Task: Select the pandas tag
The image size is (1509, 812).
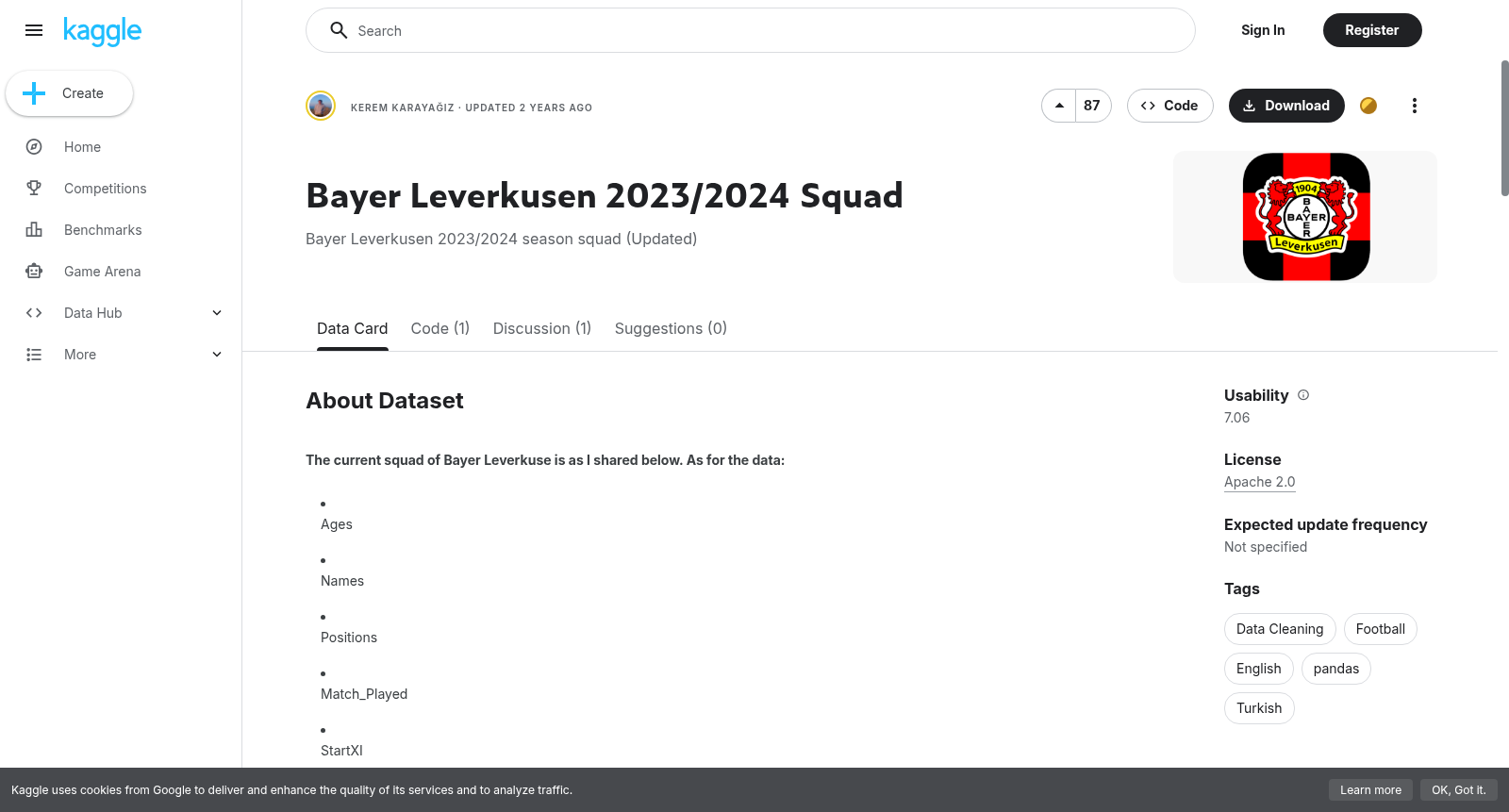Action: pos(1336,669)
